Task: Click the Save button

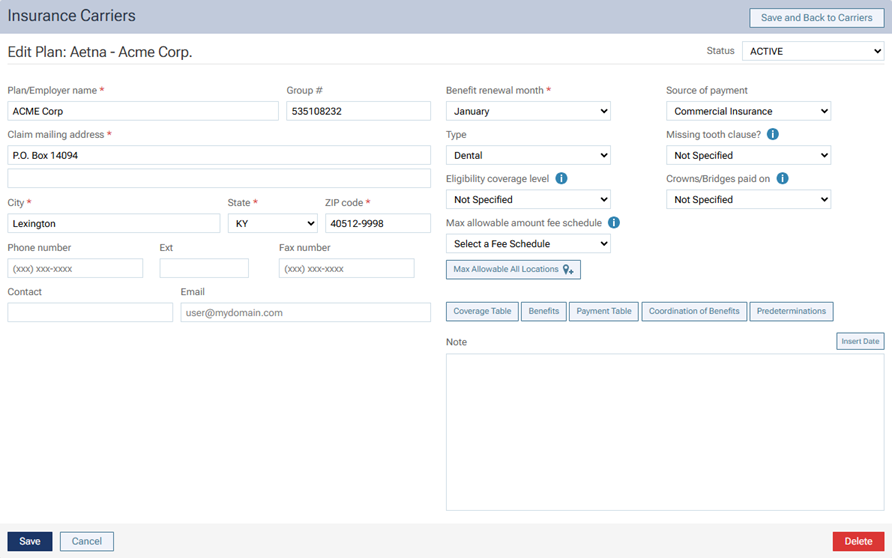Action: [x=30, y=542]
